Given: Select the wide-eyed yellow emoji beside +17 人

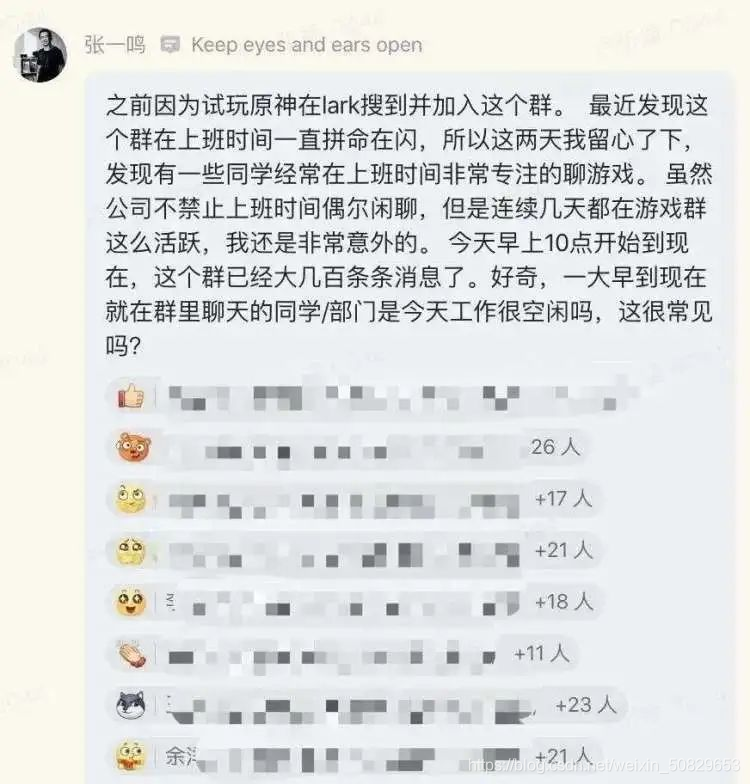Looking at the screenshot, I should (130, 500).
